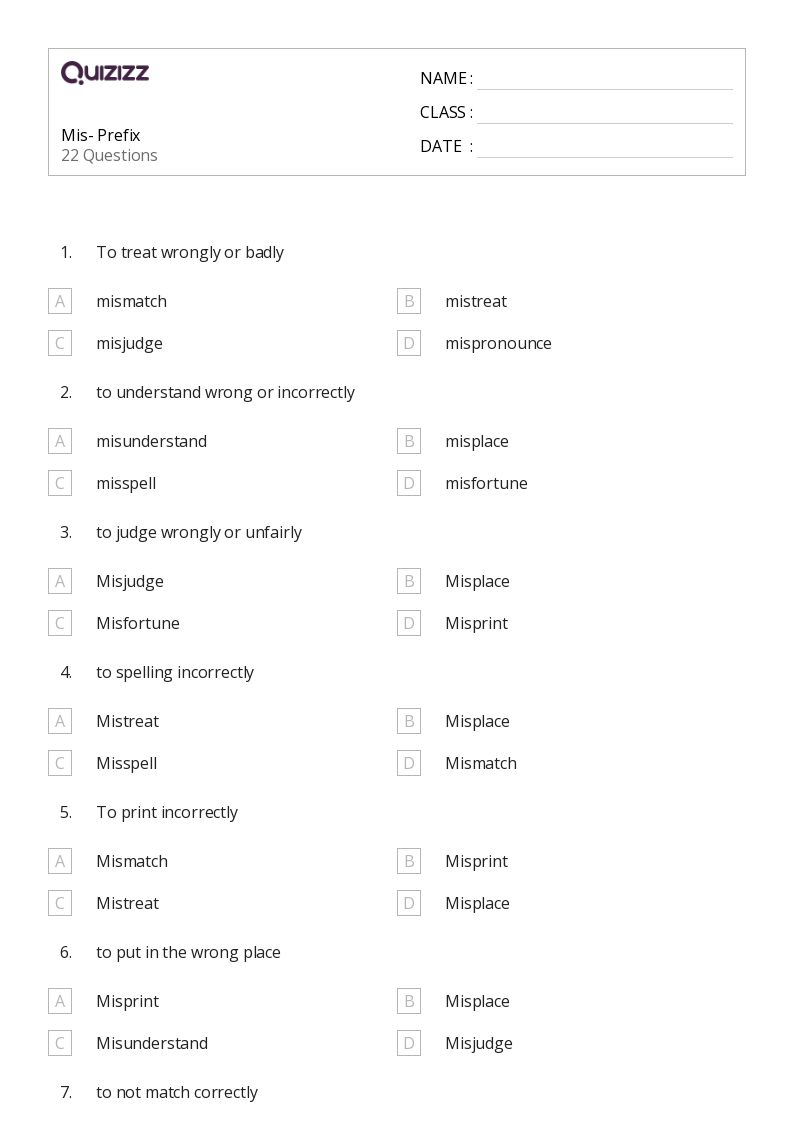Click the Quizizz logo
Viewport: 794px width, 1123px height.
[x=105, y=72]
